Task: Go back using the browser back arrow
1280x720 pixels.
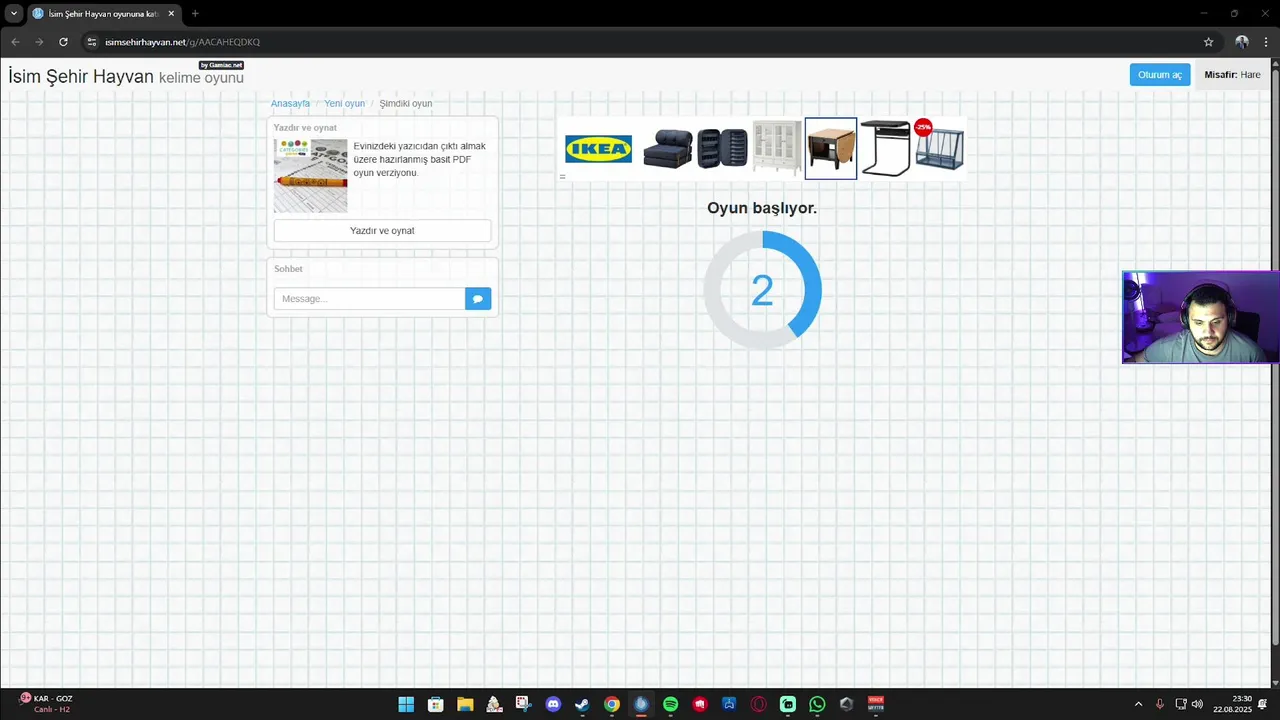Action: click(x=15, y=42)
